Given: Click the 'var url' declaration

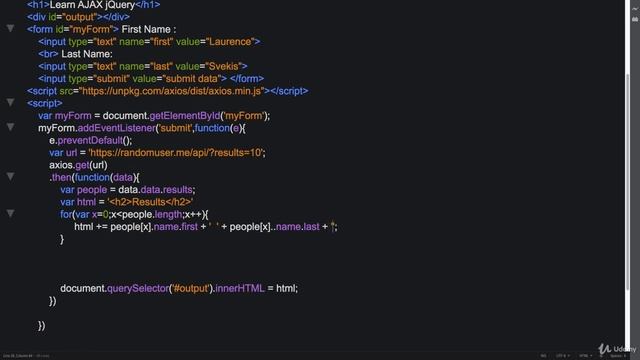Looking at the screenshot, I should (63, 153).
